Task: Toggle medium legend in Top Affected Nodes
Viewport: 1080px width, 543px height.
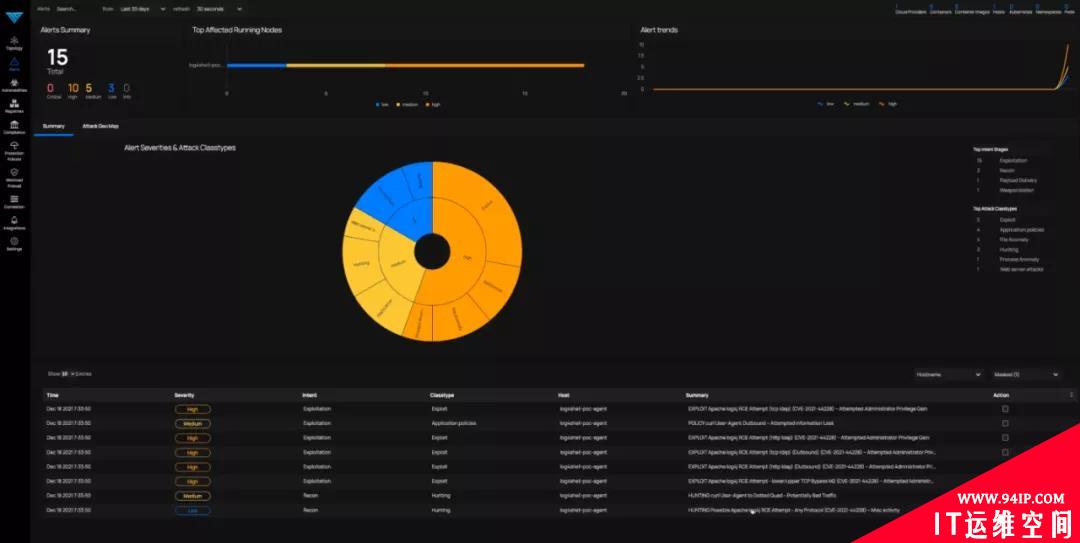Action: 405,104
